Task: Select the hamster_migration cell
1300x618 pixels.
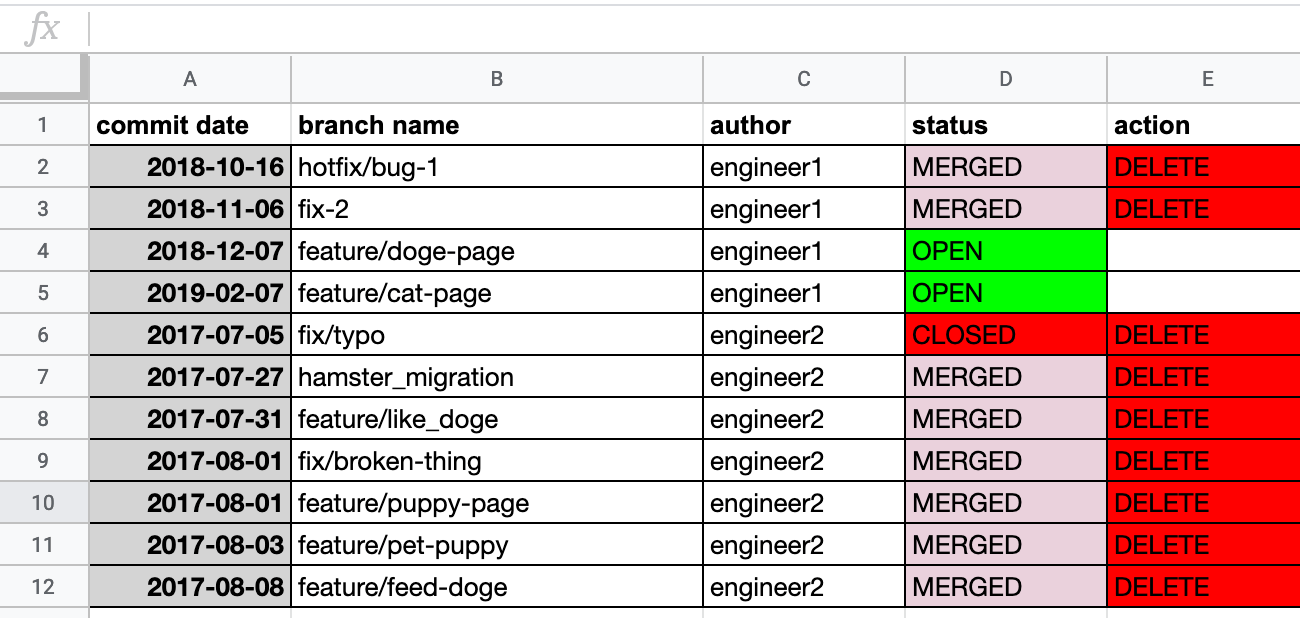Action: click(x=497, y=377)
